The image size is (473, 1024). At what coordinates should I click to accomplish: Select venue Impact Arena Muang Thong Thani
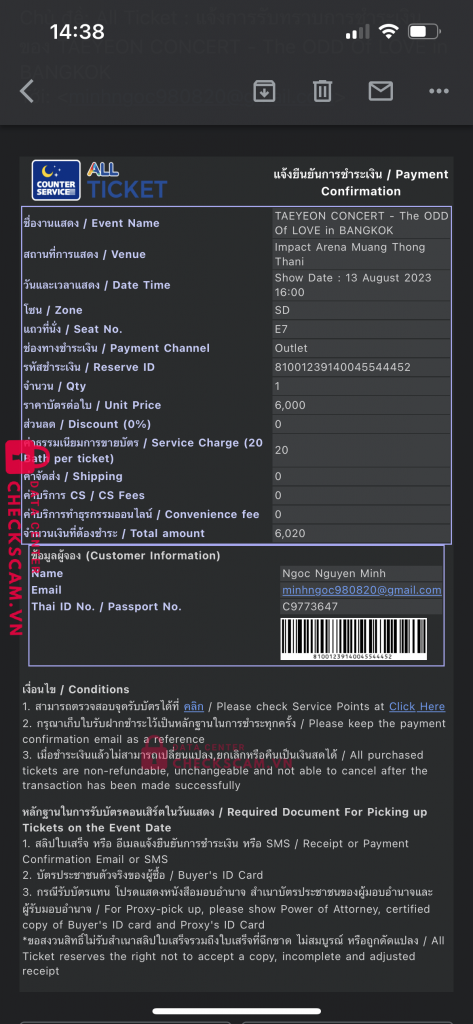click(361, 254)
